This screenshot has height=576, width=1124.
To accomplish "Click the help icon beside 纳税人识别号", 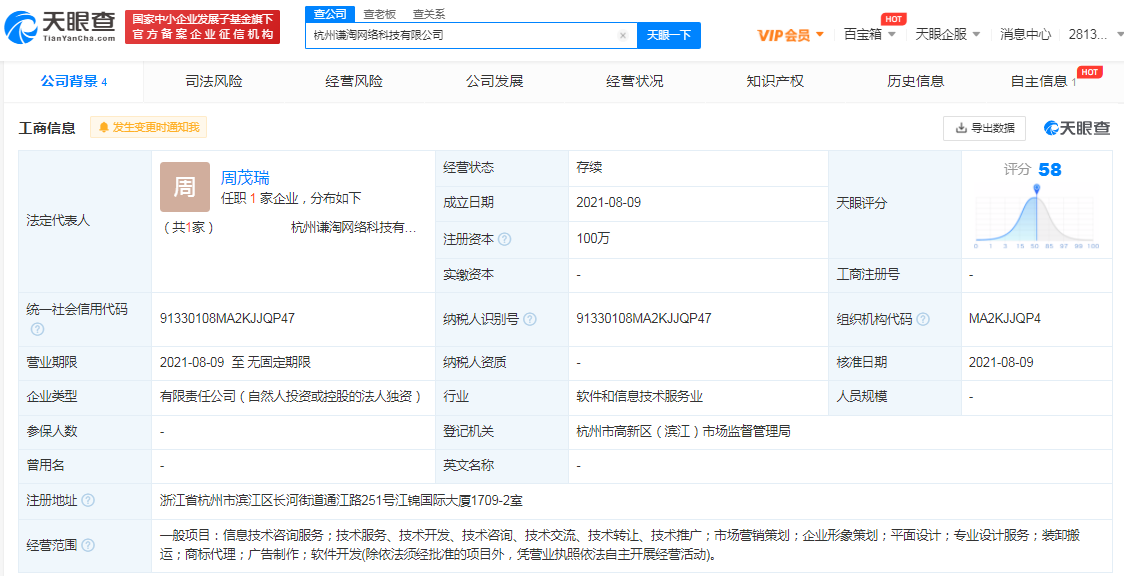I will [x=530, y=319].
